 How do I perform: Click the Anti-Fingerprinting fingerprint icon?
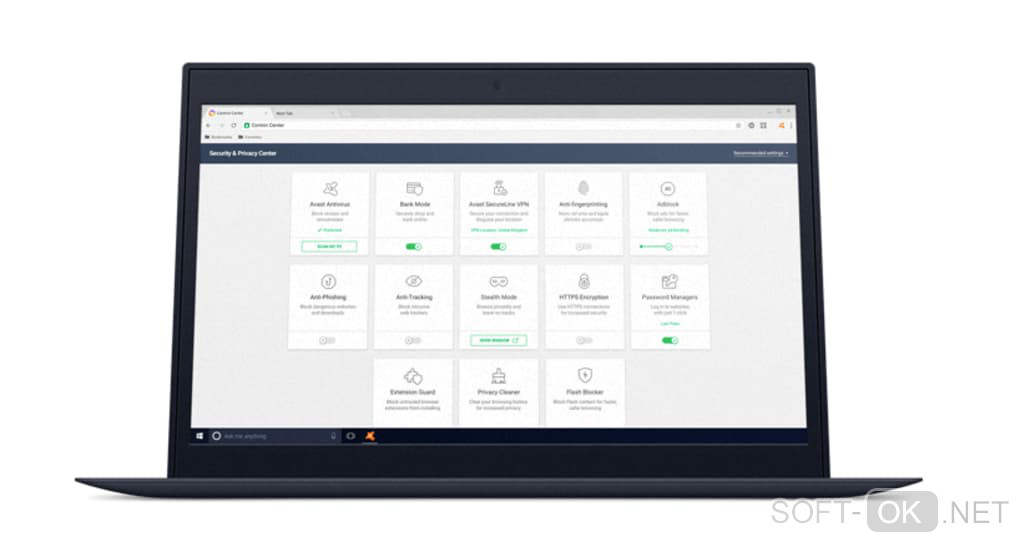584,188
